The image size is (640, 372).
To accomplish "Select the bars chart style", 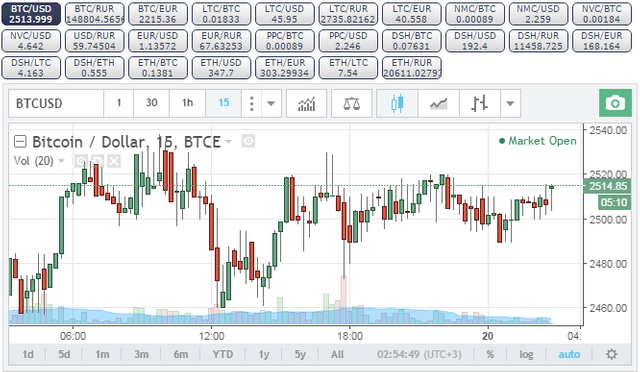I will pyautogui.click(x=479, y=103).
